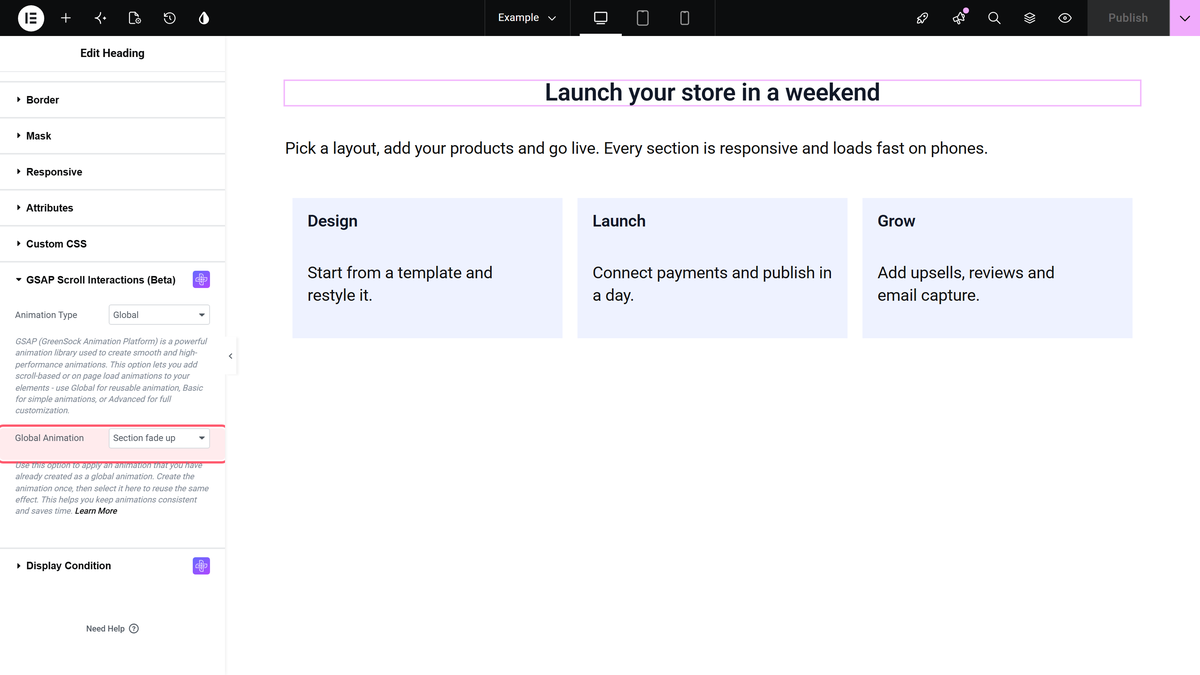Expand the Border section
This screenshot has height=675, width=1200.
click(112, 100)
